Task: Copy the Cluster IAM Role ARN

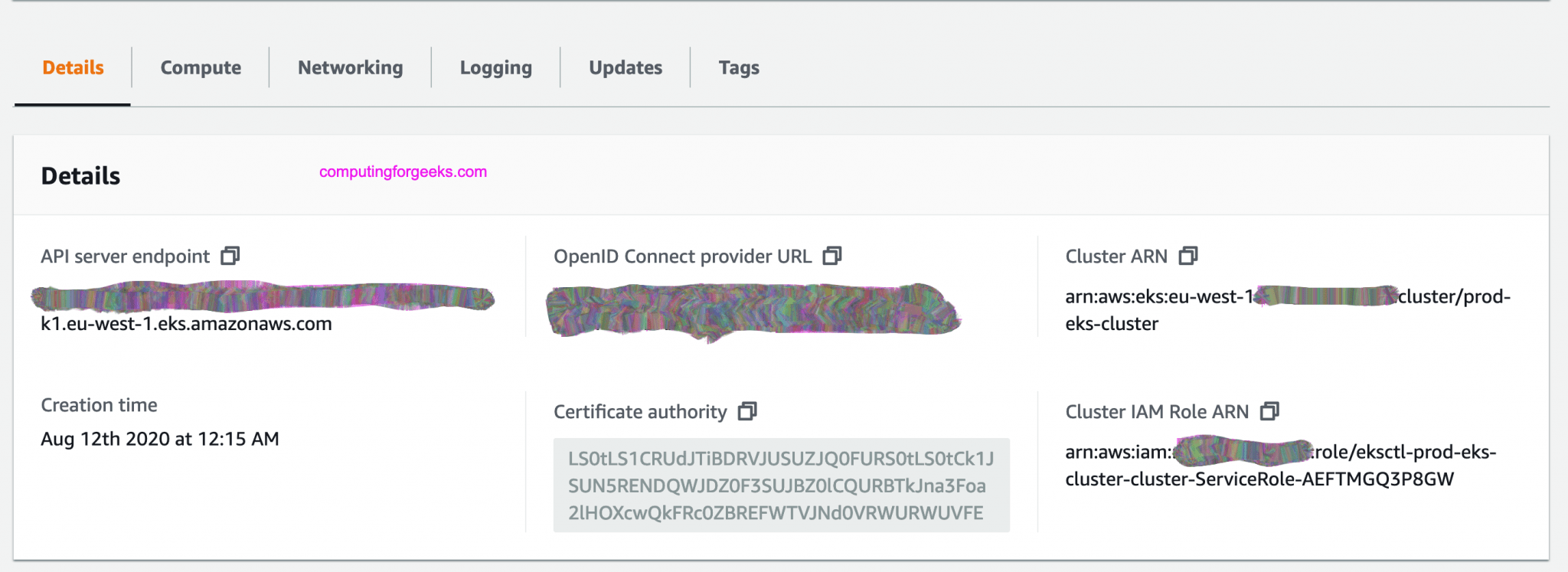Action: 1269,411
